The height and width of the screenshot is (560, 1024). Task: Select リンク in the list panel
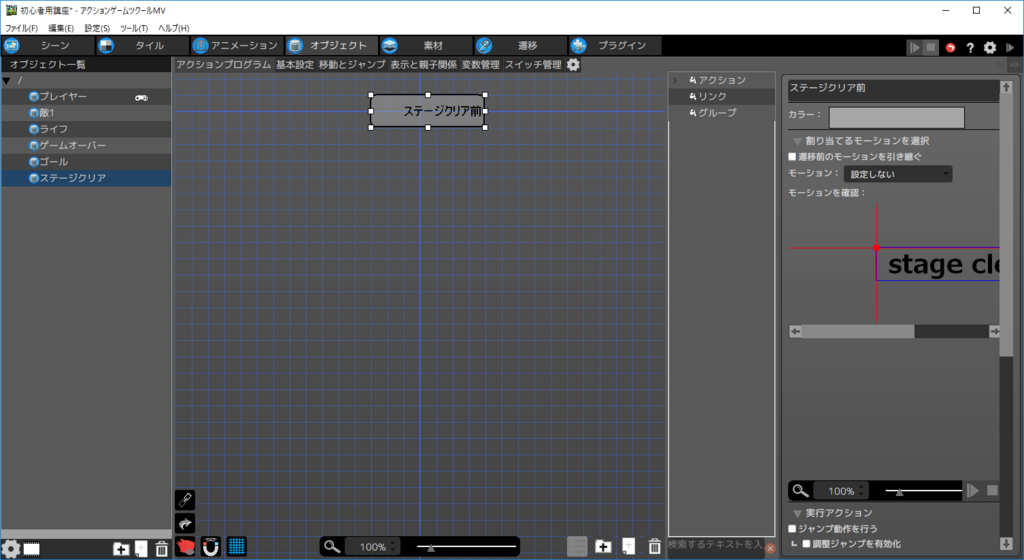pos(722,97)
